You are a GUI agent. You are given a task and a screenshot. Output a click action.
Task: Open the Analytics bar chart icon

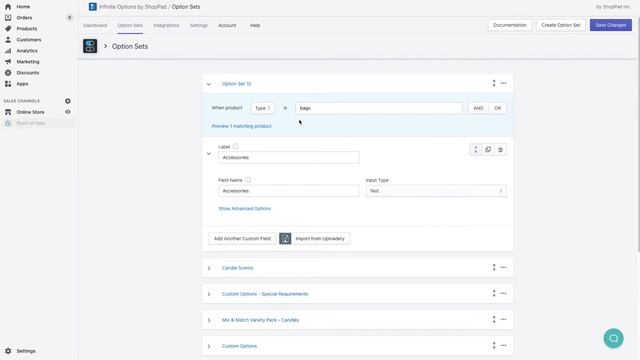coord(8,51)
